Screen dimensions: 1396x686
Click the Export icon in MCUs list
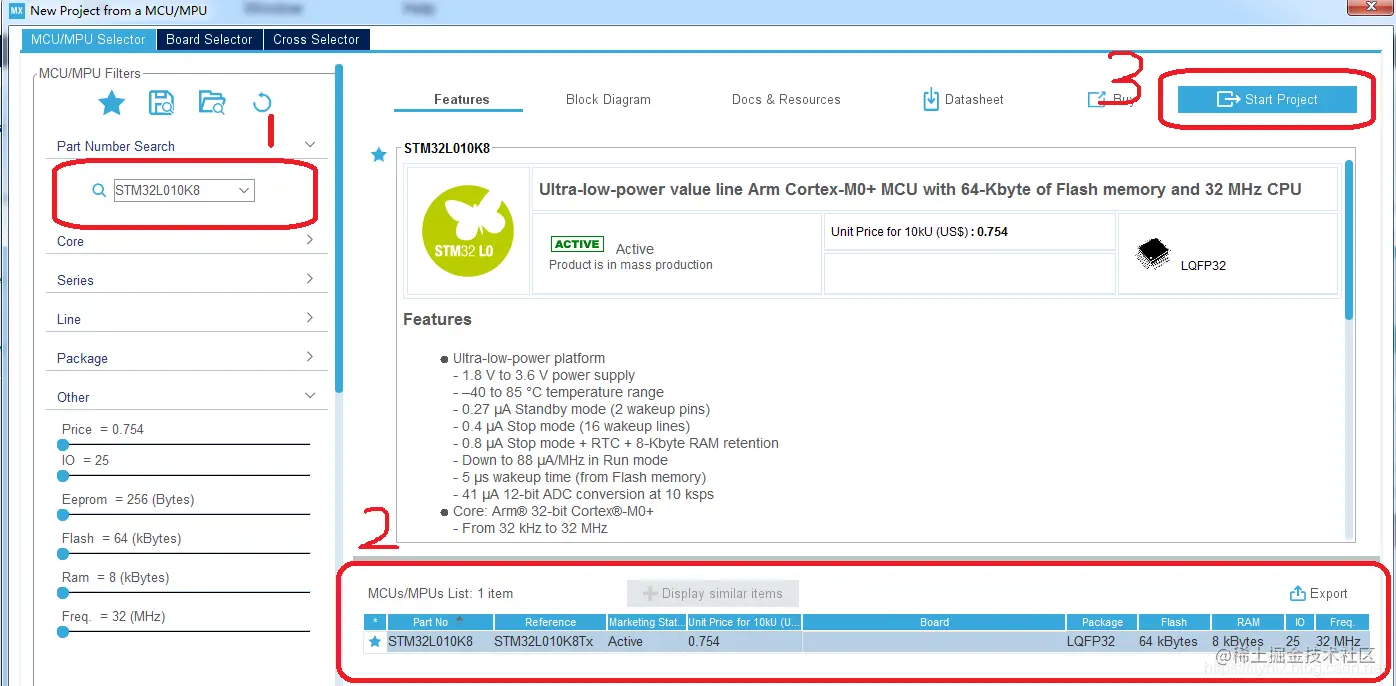coord(1298,593)
